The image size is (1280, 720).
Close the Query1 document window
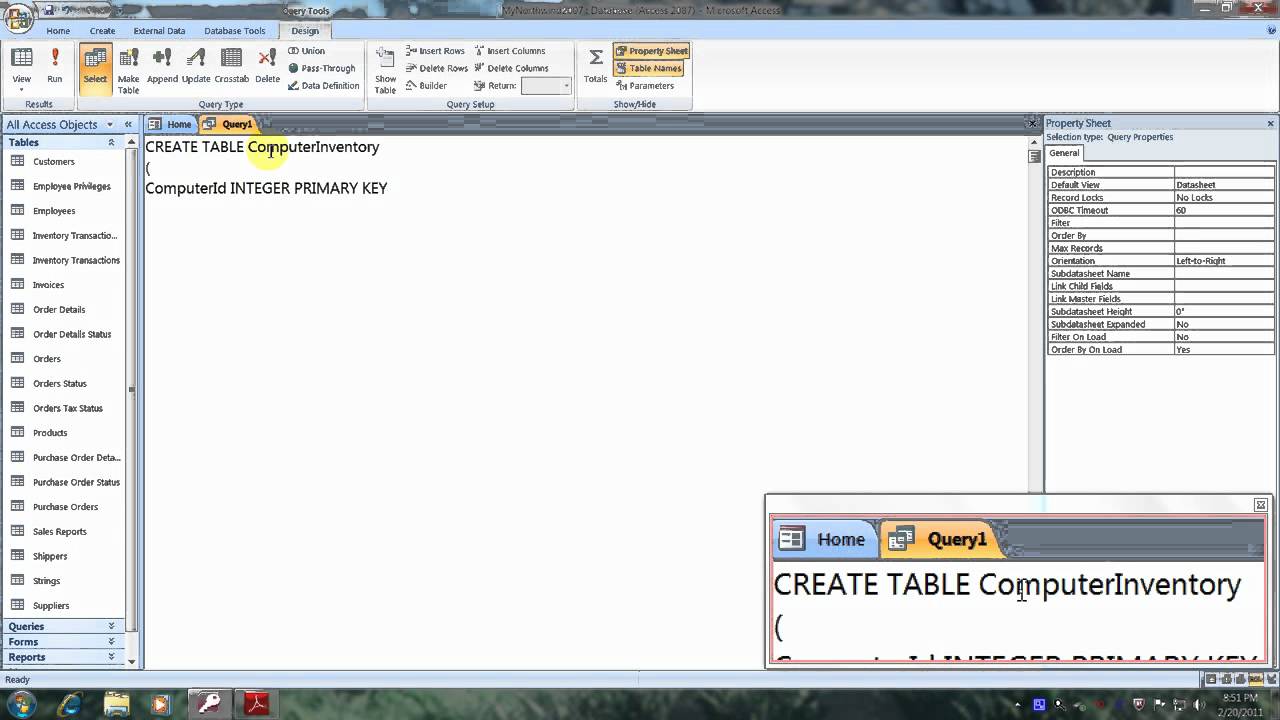coord(1032,123)
